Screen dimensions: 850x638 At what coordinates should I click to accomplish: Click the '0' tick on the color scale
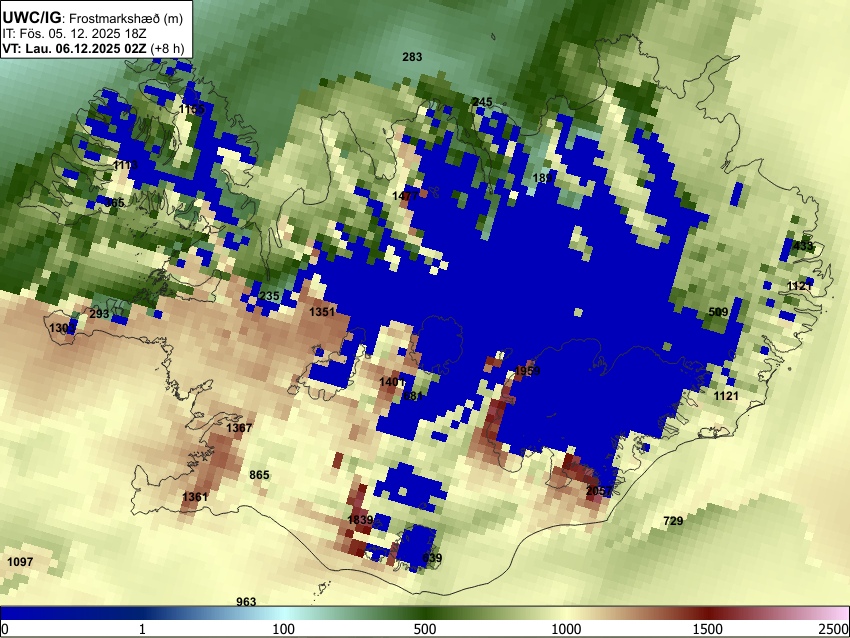(5, 629)
